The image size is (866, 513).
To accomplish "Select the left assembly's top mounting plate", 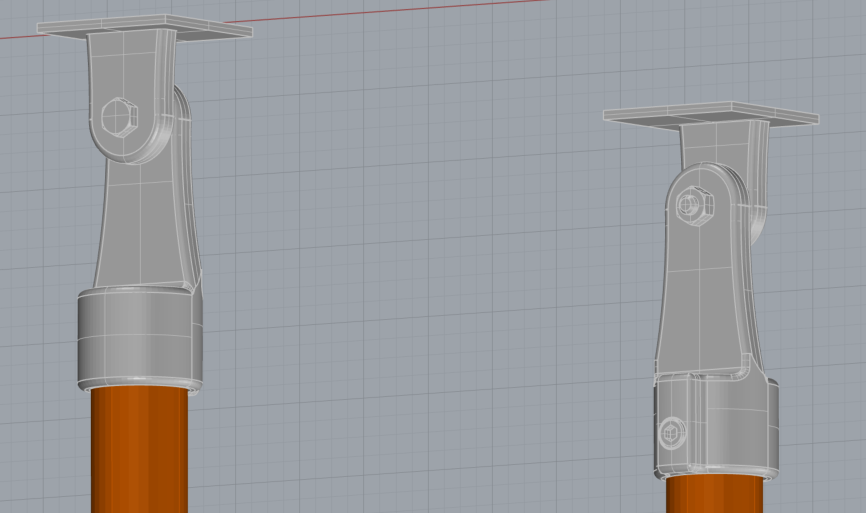I will tap(145, 26).
